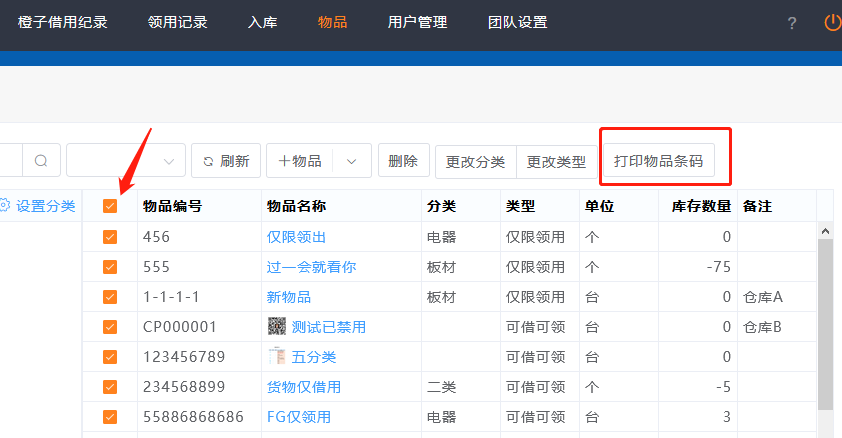The height and width of the screenshot is (438, 842).
Task: Click the search magnifier icon
Action: click(x=41, y=161)
